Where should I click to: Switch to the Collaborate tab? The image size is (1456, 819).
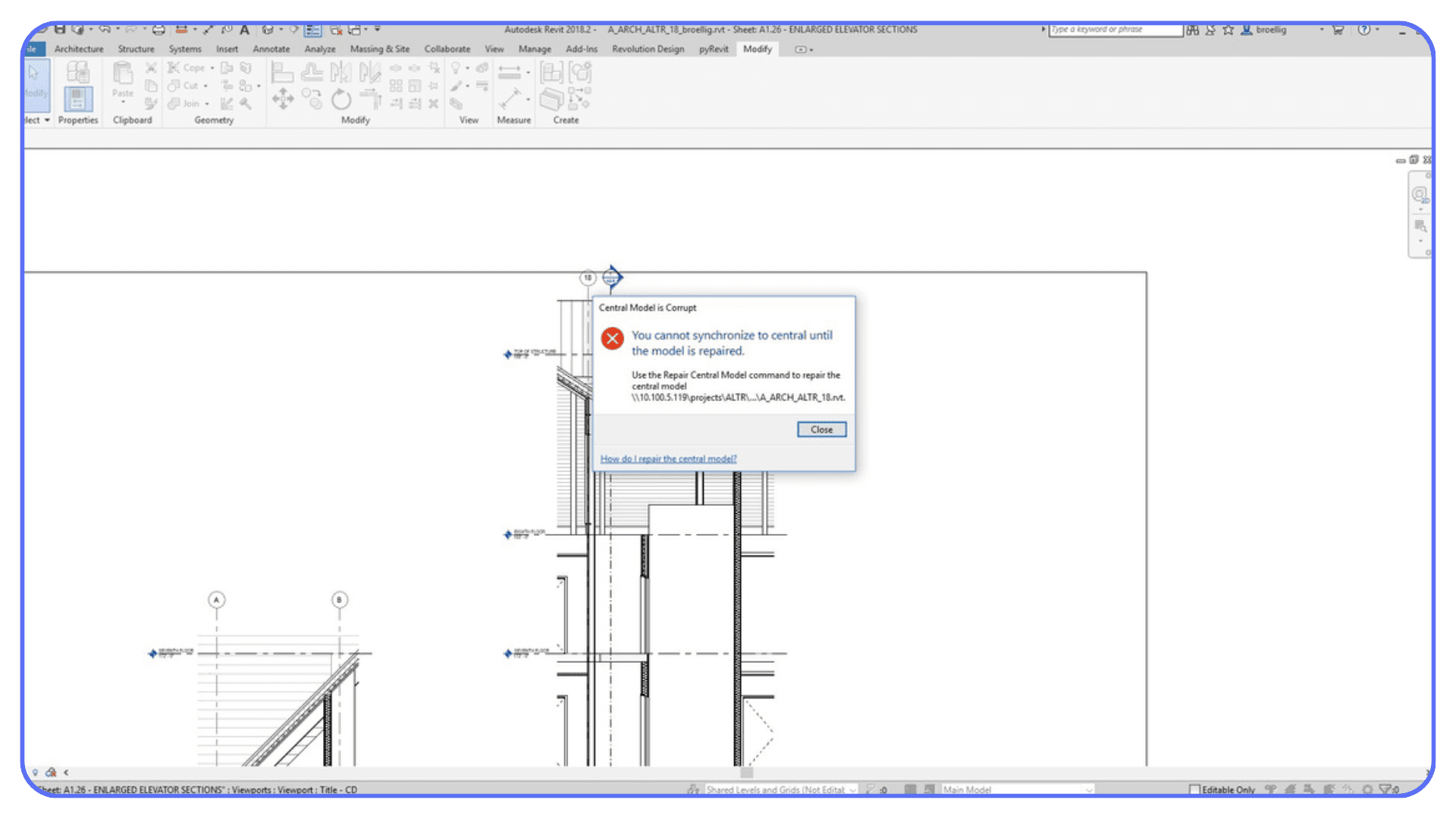(x=447, y=49)
